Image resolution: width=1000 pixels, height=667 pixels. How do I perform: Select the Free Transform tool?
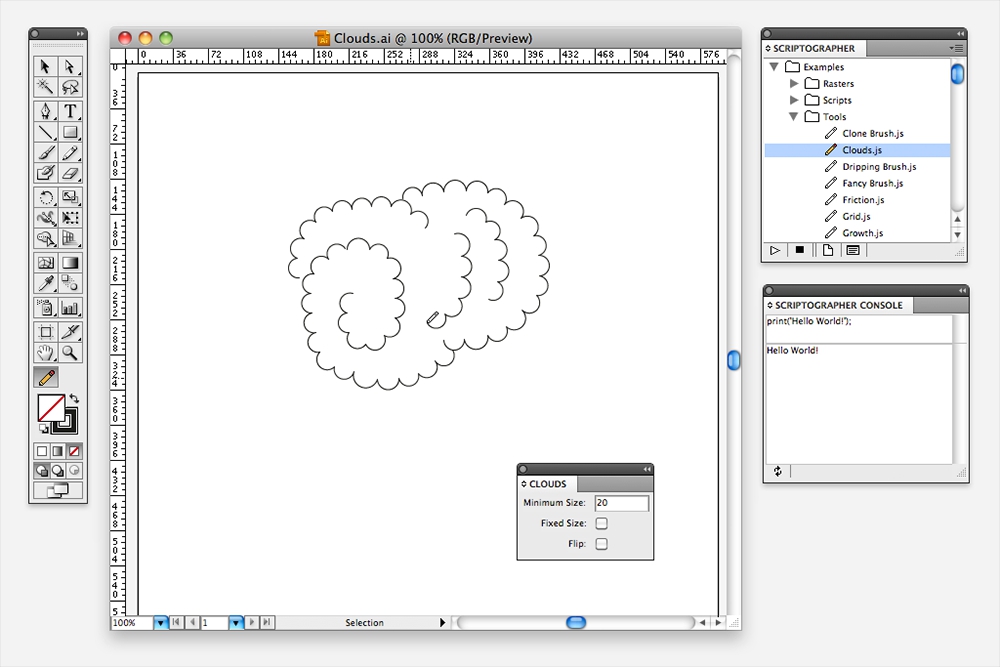pos(70,218)
